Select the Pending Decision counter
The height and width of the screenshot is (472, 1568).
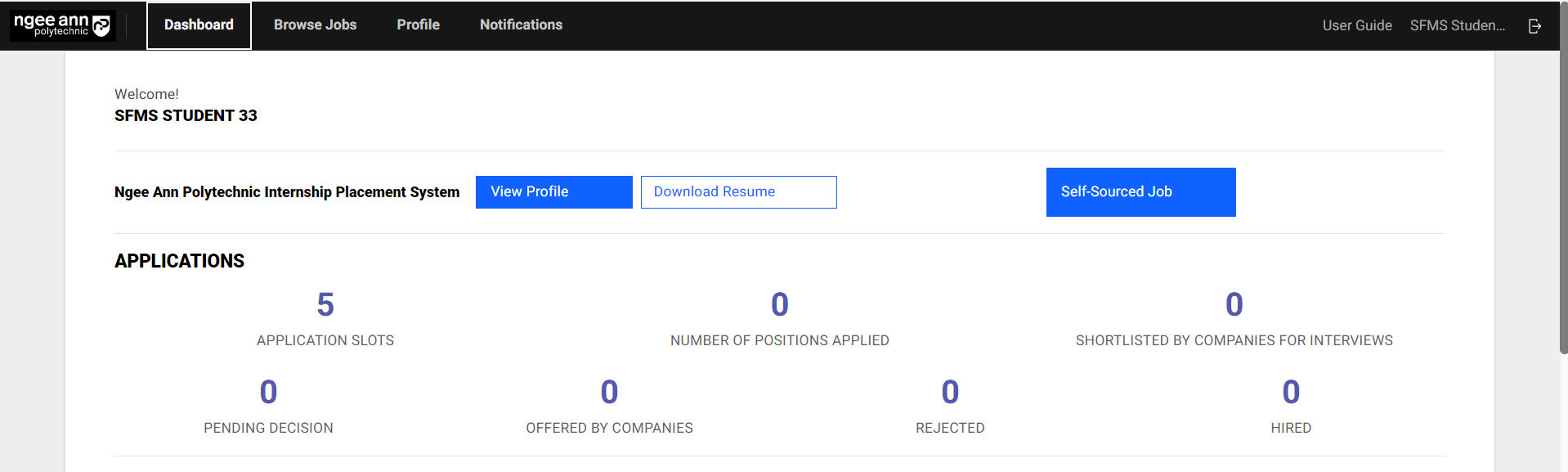[x=268, y=393]
